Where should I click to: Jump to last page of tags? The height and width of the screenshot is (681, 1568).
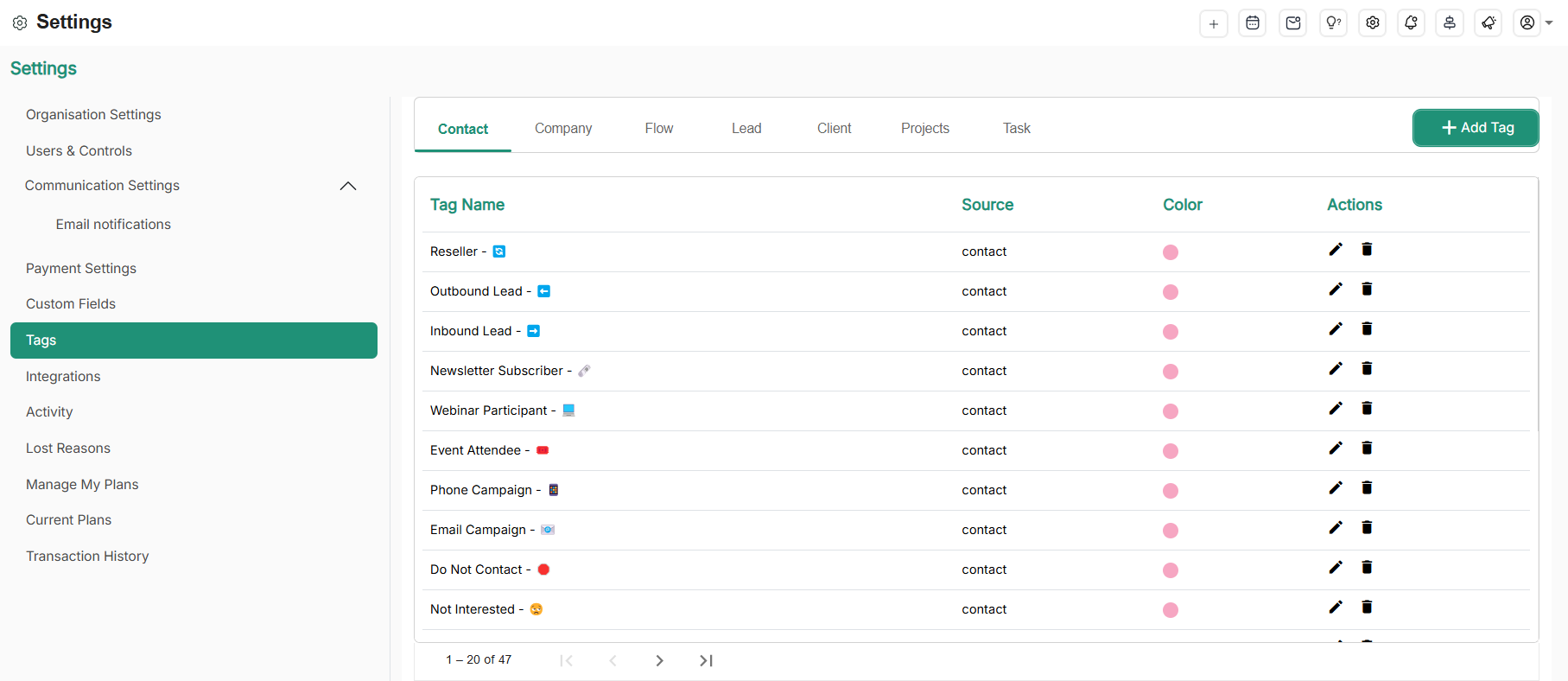(x=706, y=660)
